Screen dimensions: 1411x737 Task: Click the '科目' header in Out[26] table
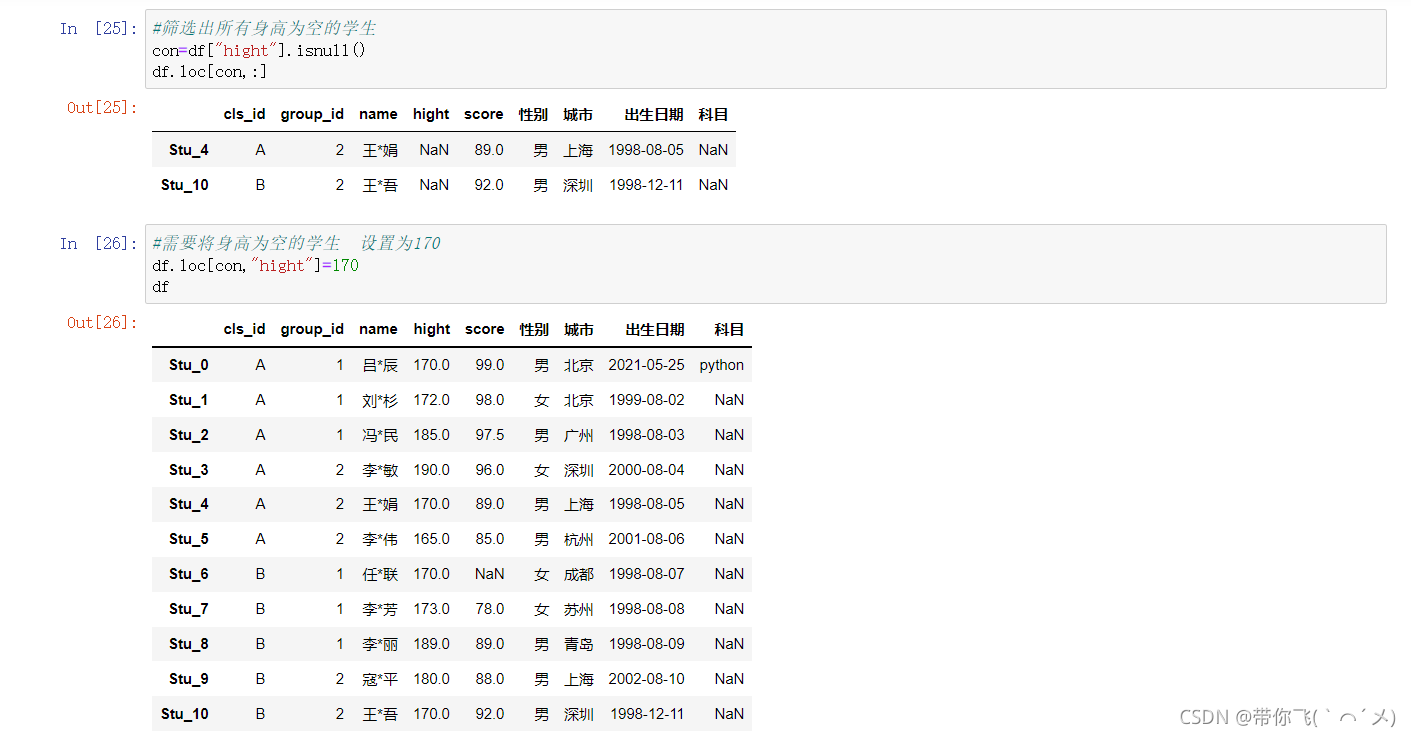729,330
